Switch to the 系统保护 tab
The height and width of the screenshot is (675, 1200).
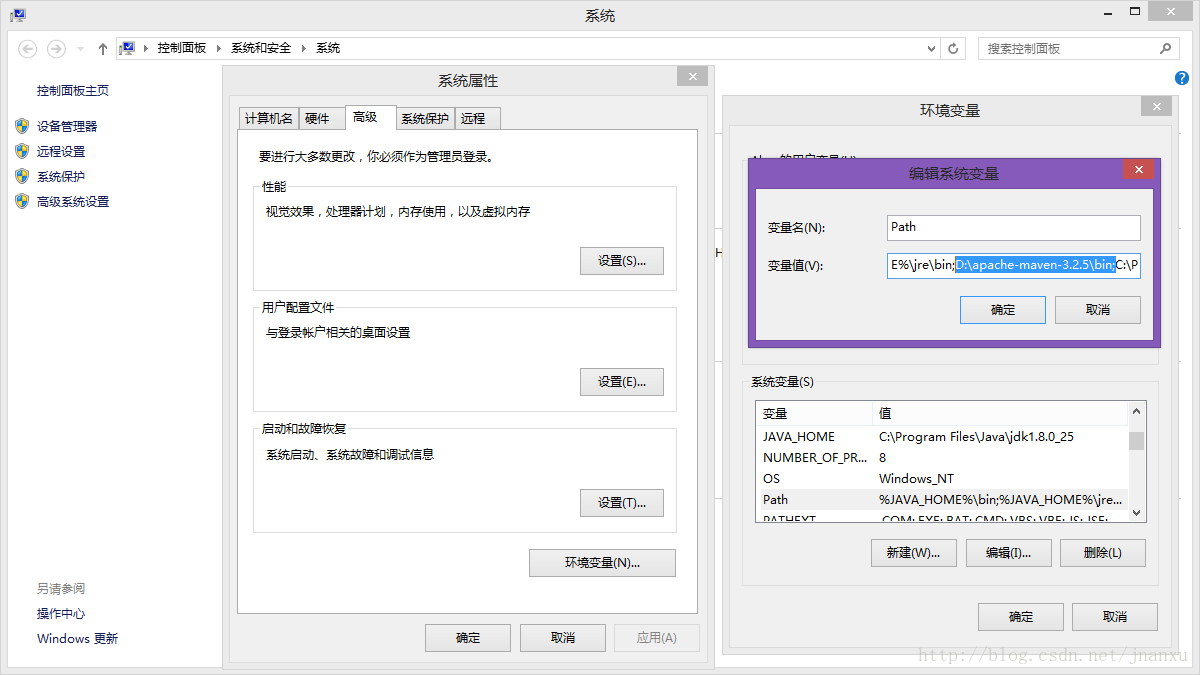point(425,118)
